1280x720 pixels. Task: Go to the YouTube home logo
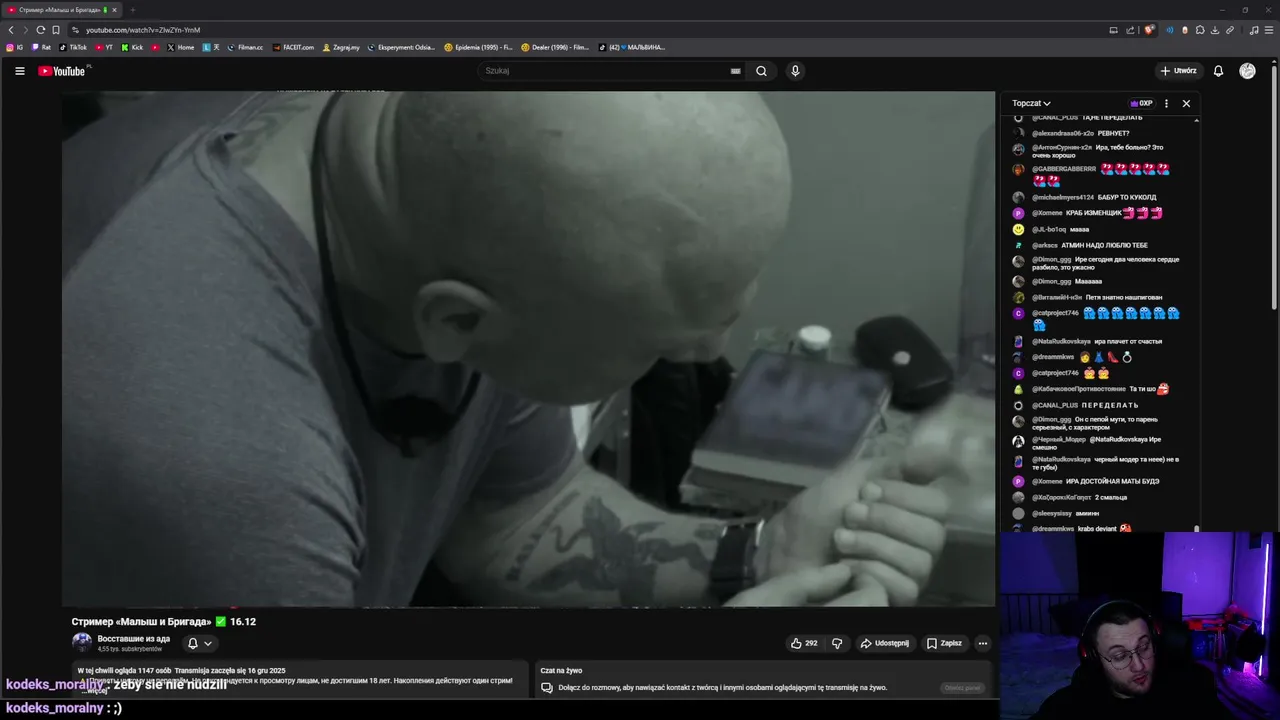pyautogui.click(x=62, y=71)
